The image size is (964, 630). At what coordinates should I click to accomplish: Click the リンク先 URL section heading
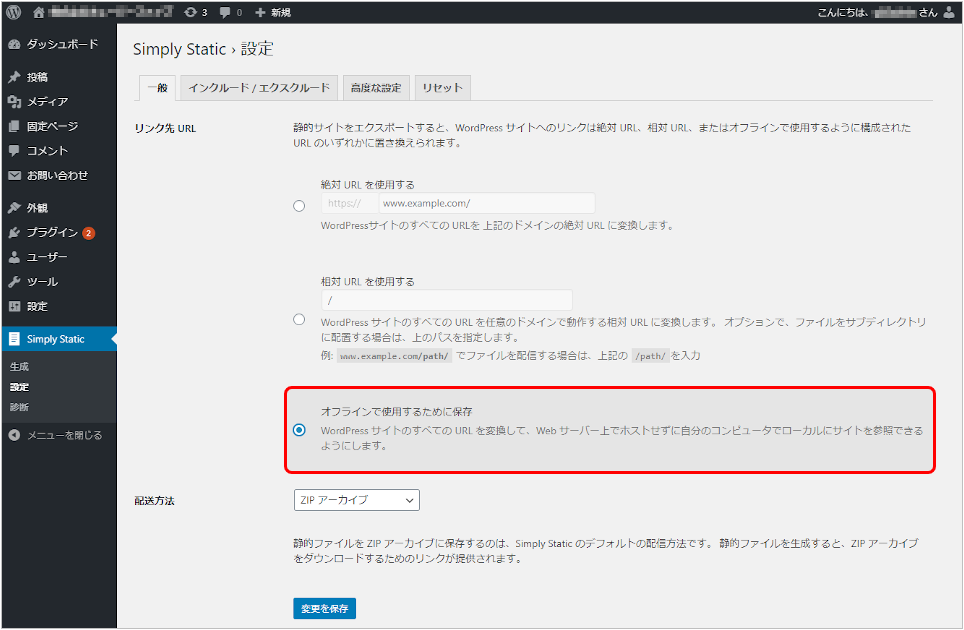pyautogui.click(x=165, y=128)
